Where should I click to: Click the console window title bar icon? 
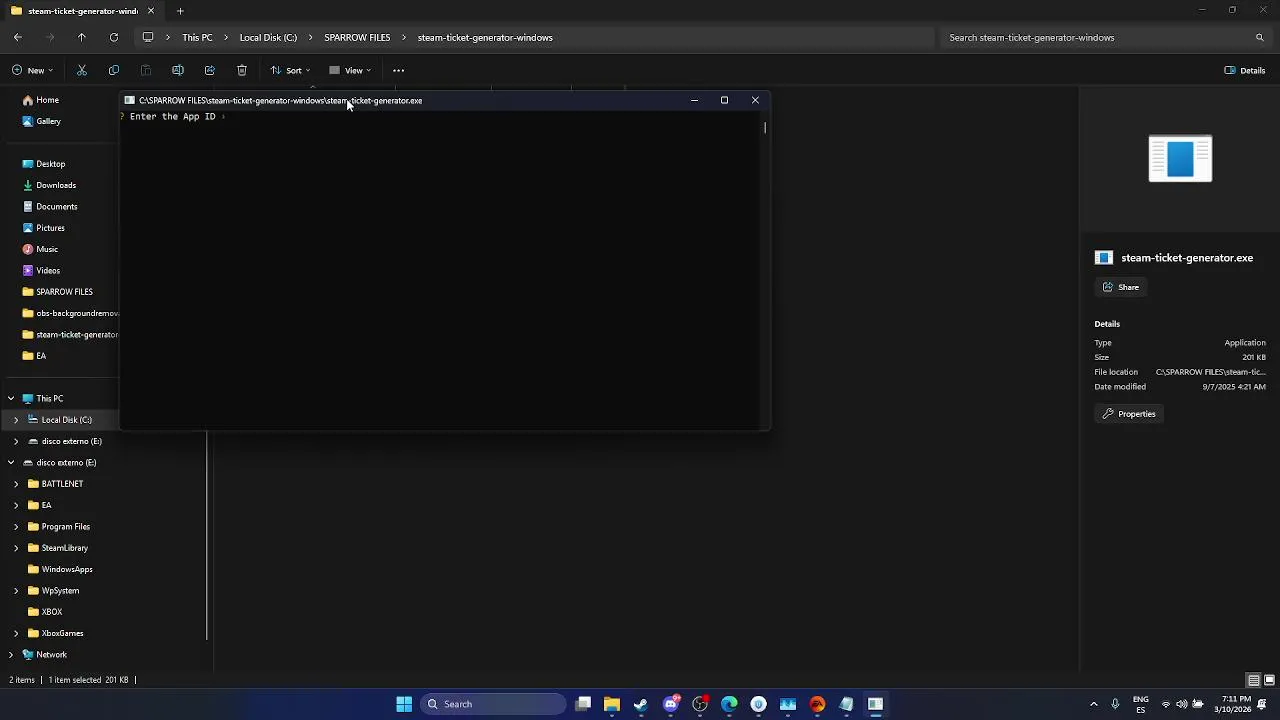pyautogui.click(x=129, y=100)
